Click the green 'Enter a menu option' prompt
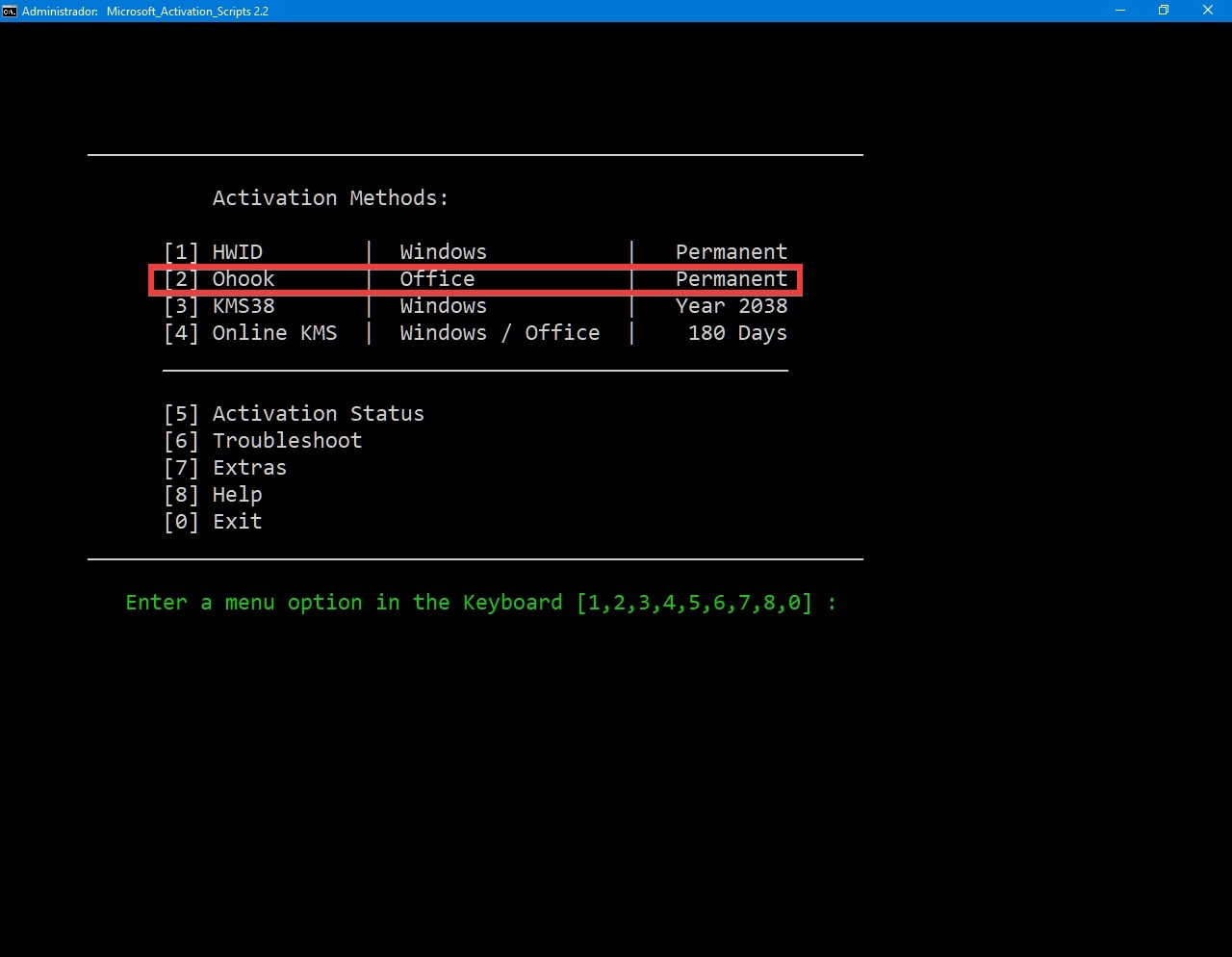 coord(481,603)
